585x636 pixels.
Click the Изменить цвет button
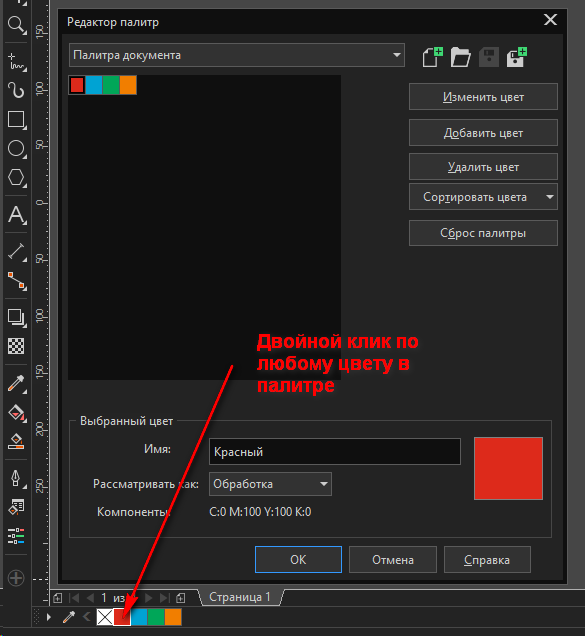click(x=483, y=97)
